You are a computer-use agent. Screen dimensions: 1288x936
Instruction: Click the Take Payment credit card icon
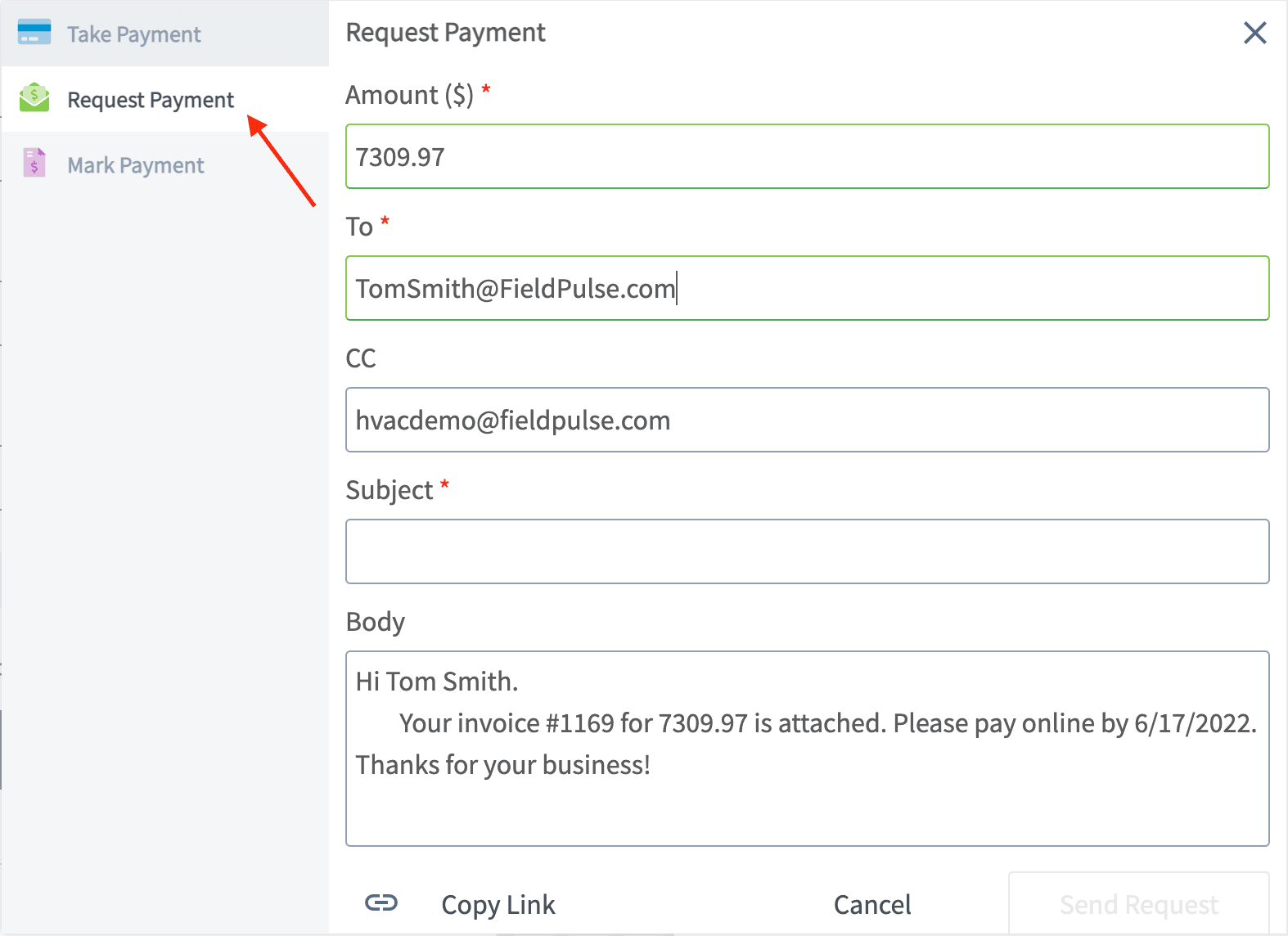pos(34,33)
